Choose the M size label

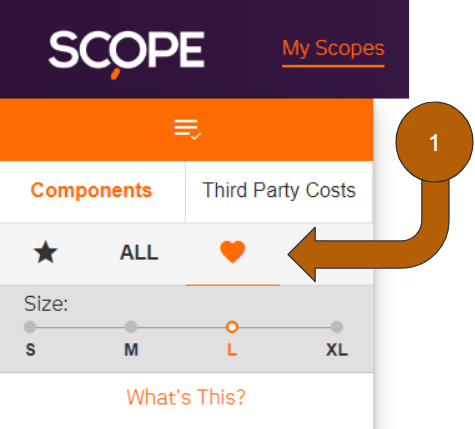131,350
